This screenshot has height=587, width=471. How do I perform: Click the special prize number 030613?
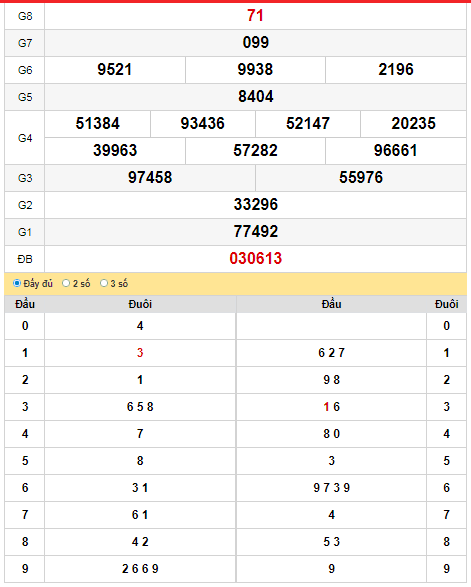(255, 259)
